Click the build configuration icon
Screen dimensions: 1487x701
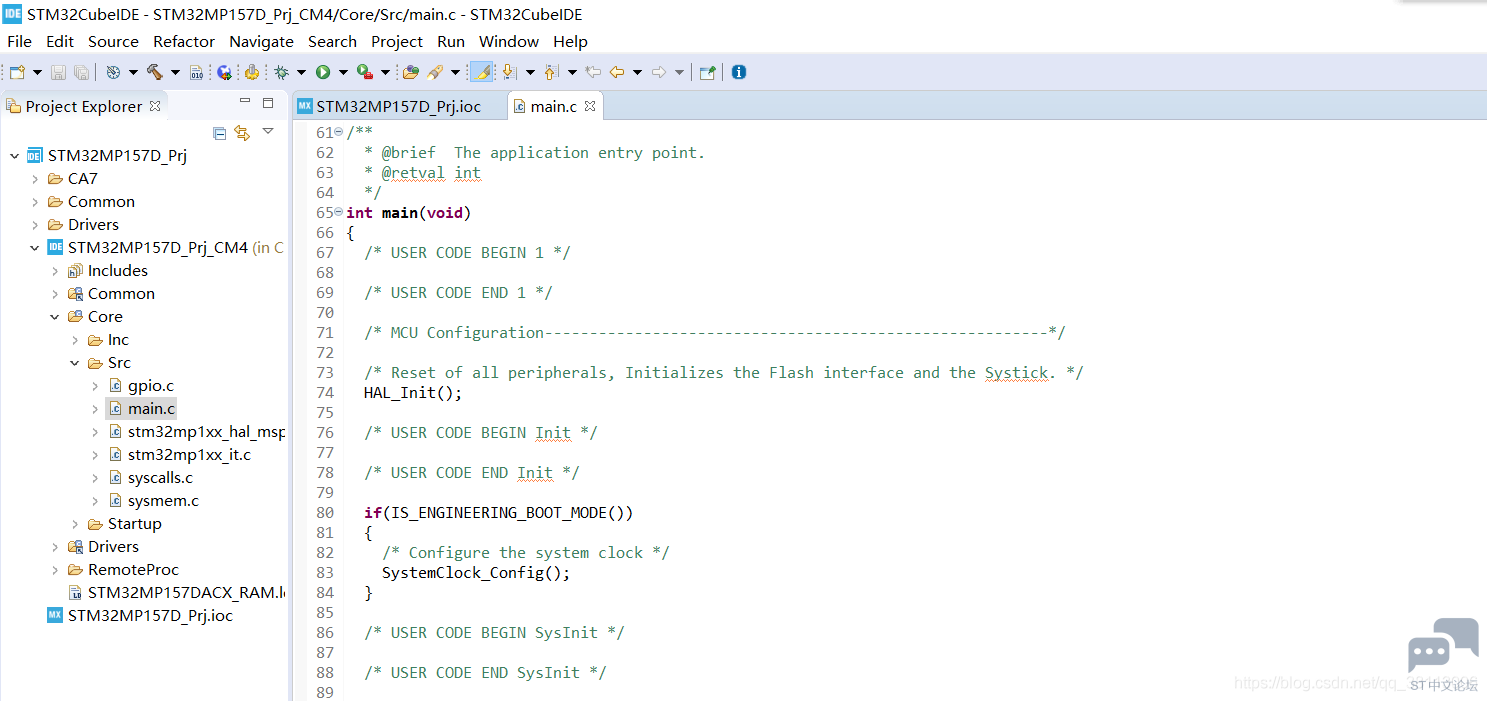coord(113,72)
